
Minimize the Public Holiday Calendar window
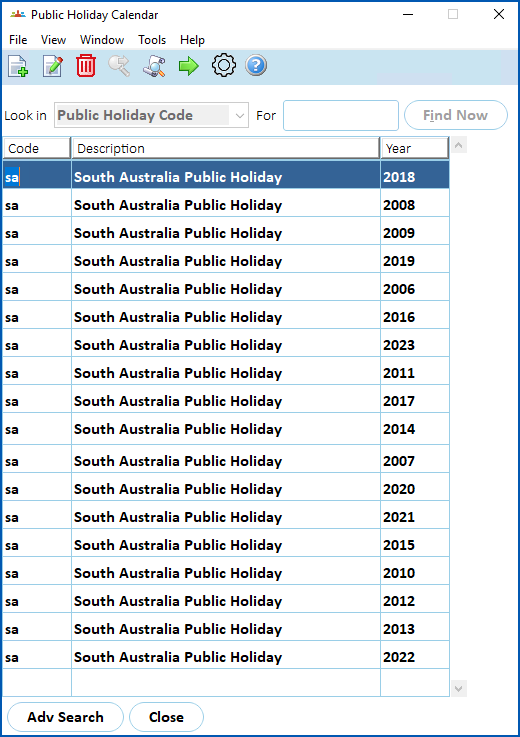(x=408, y=14)
